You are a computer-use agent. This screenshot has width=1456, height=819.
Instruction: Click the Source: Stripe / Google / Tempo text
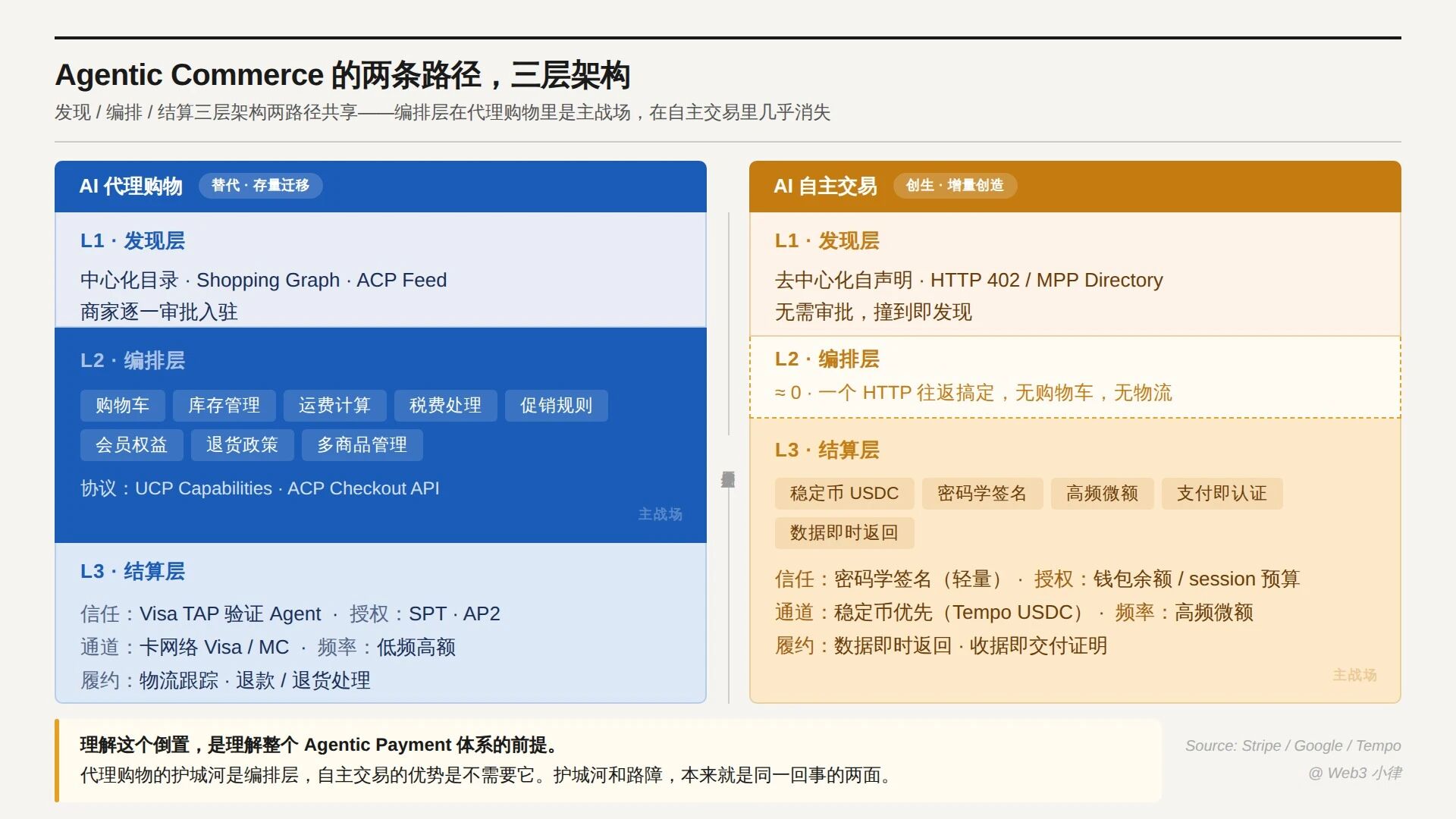pos(1292,746)
